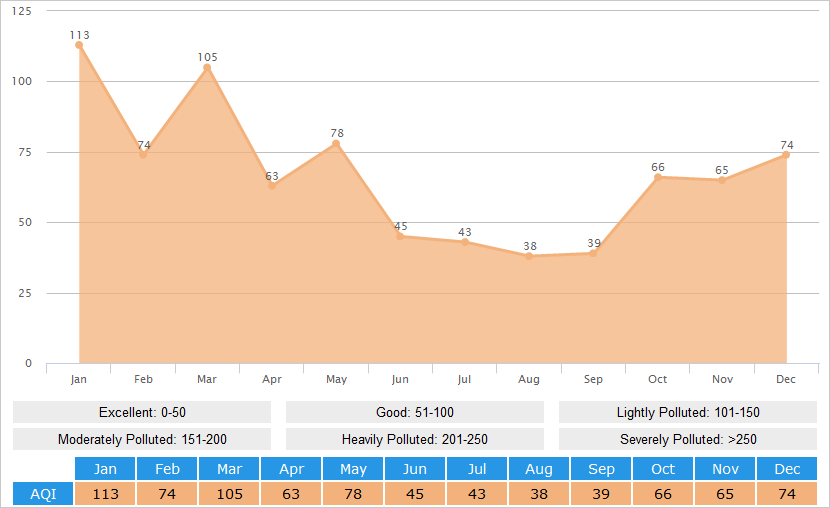Select the Severely Polluted: >250 legend box
This screenshot has height=508, width=830.
coord(688,439)
